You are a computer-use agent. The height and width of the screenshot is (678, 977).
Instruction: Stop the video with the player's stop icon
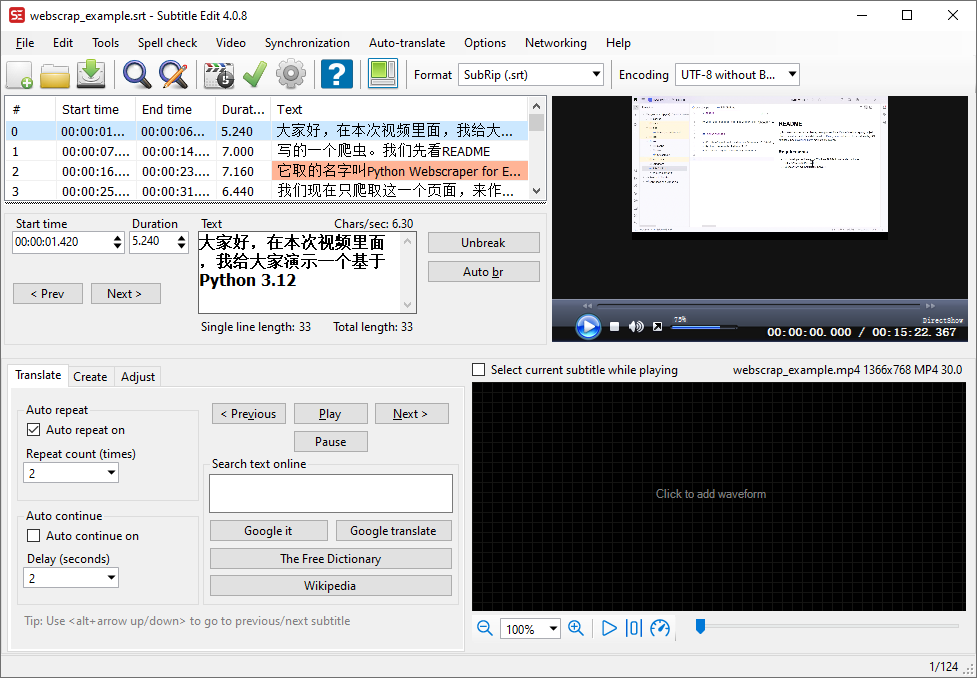(x=614, y=327)
